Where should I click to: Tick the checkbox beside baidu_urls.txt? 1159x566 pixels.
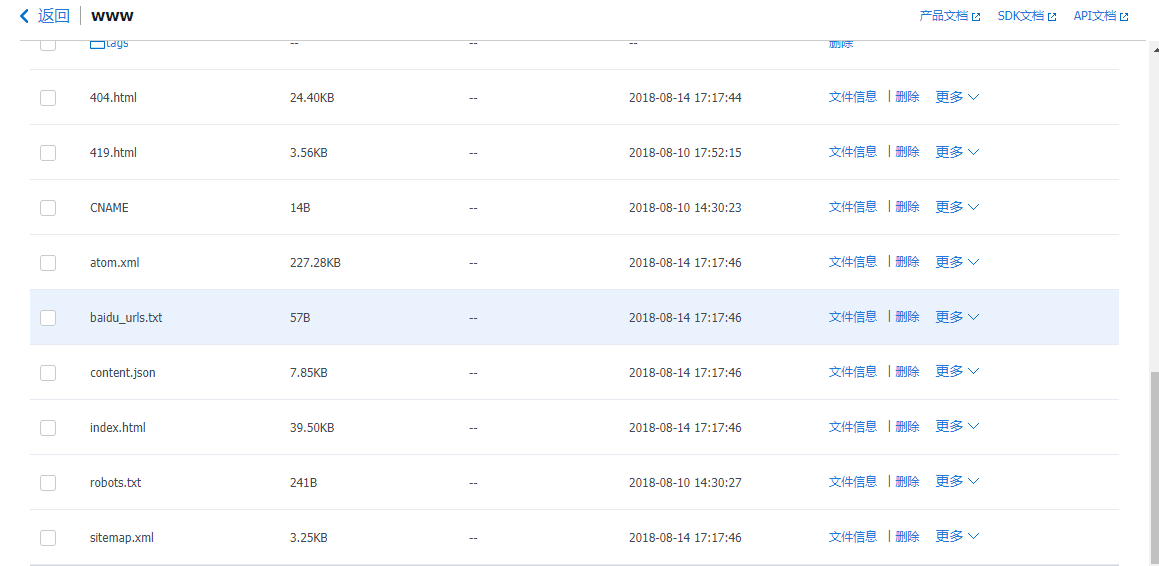tap(48, 318)
